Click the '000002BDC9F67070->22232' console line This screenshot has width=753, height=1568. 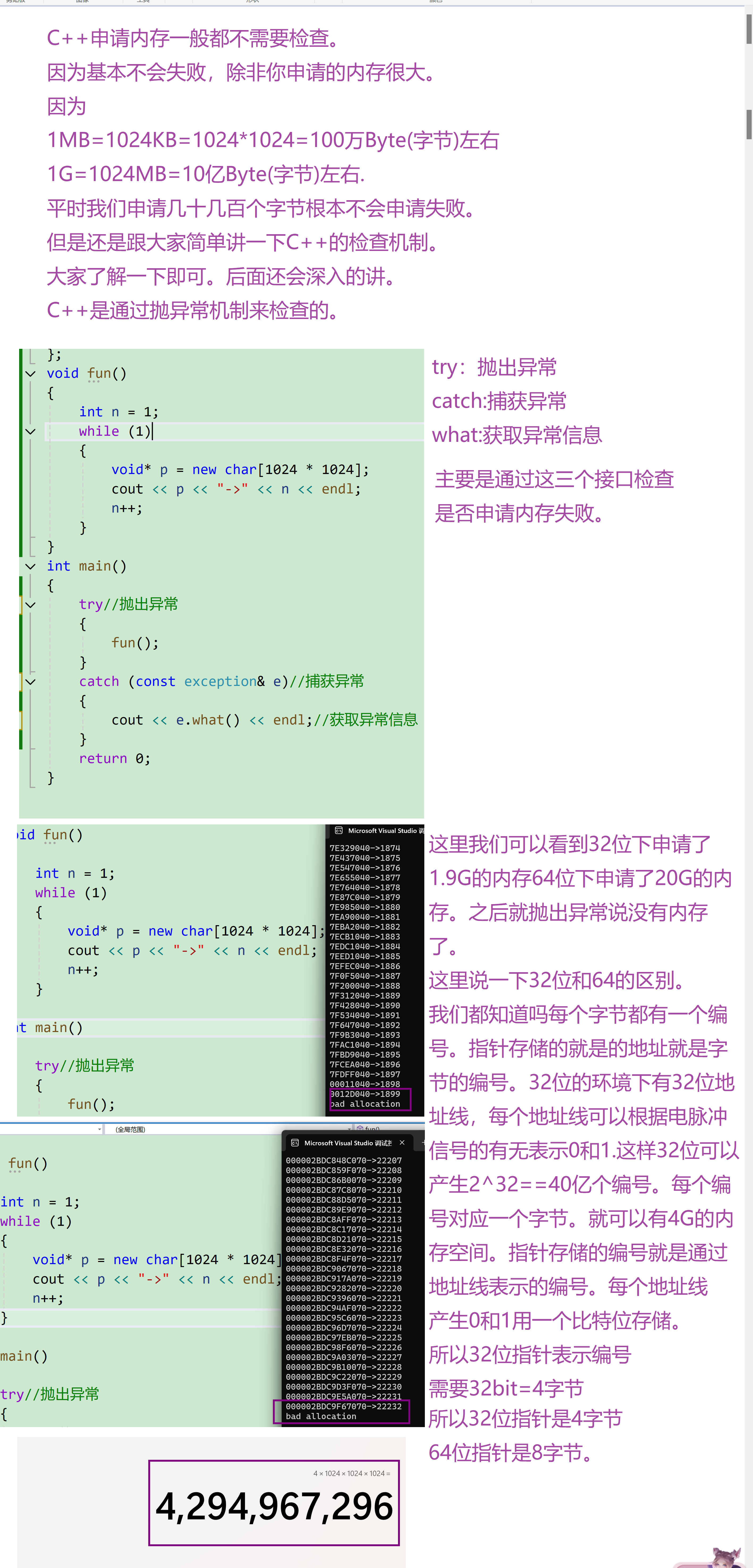point(344,1406)
